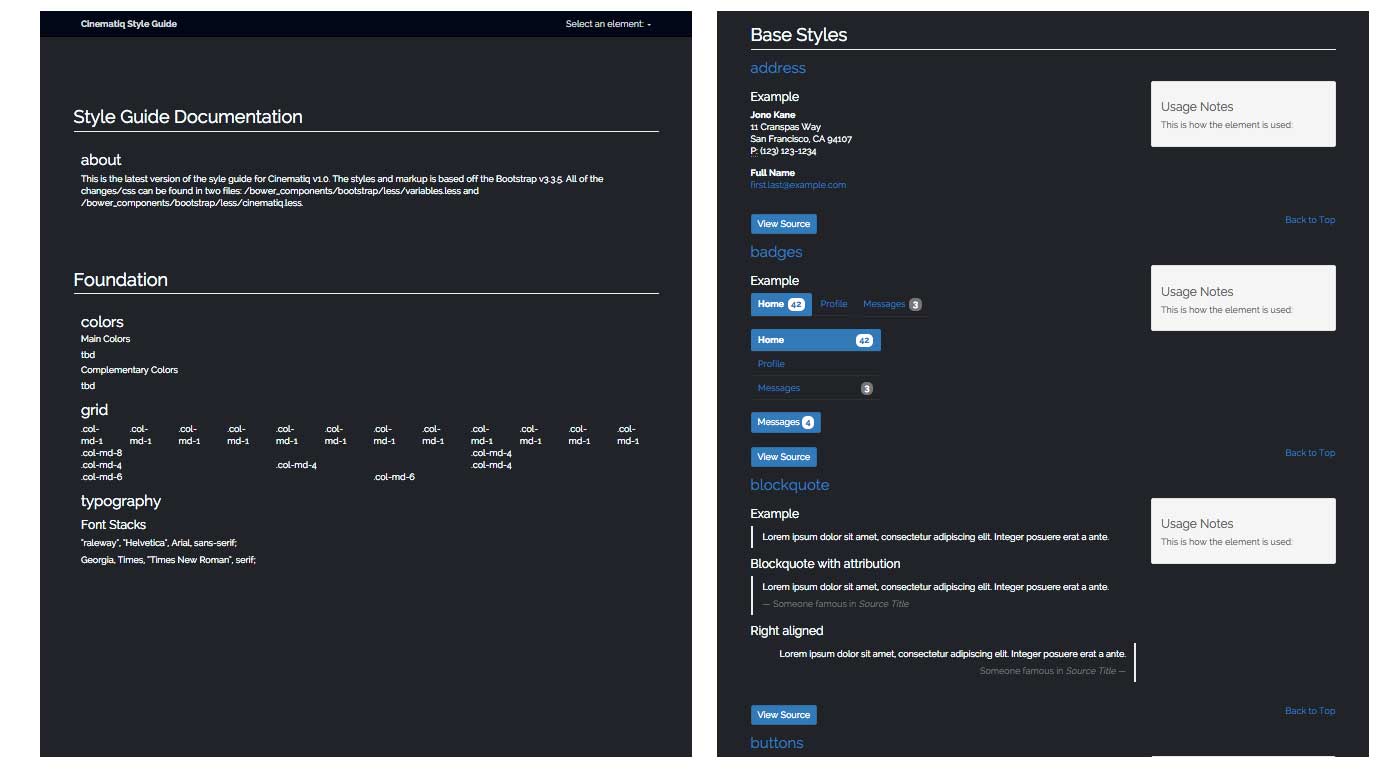Switch to the Profile tab in the badges example
Image resolution: width=1400 pixels, height=782 pixels.
click(833, 304)
